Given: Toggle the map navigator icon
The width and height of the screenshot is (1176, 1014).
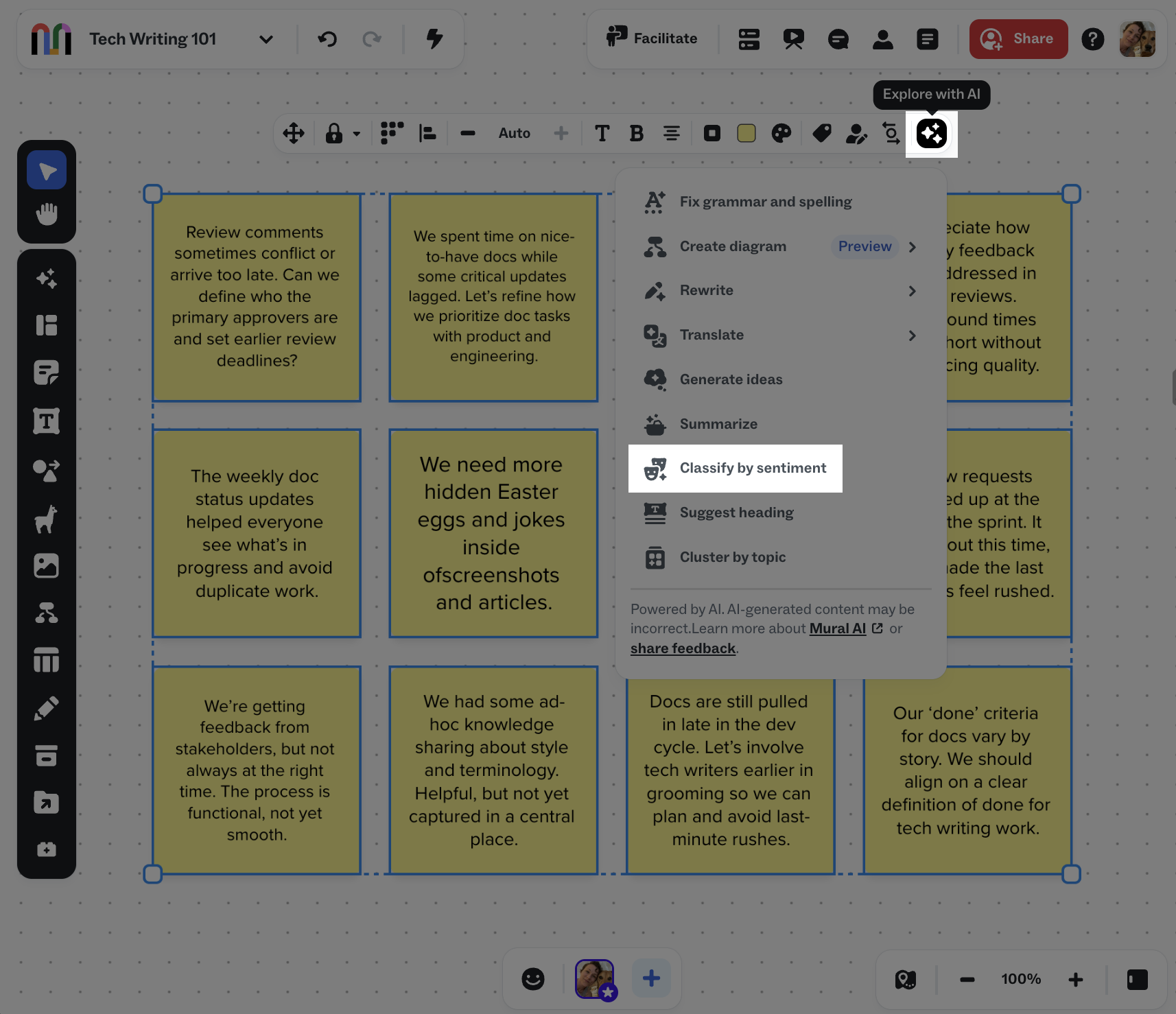Looking at the screenshot, I should (x=906, y=980).
